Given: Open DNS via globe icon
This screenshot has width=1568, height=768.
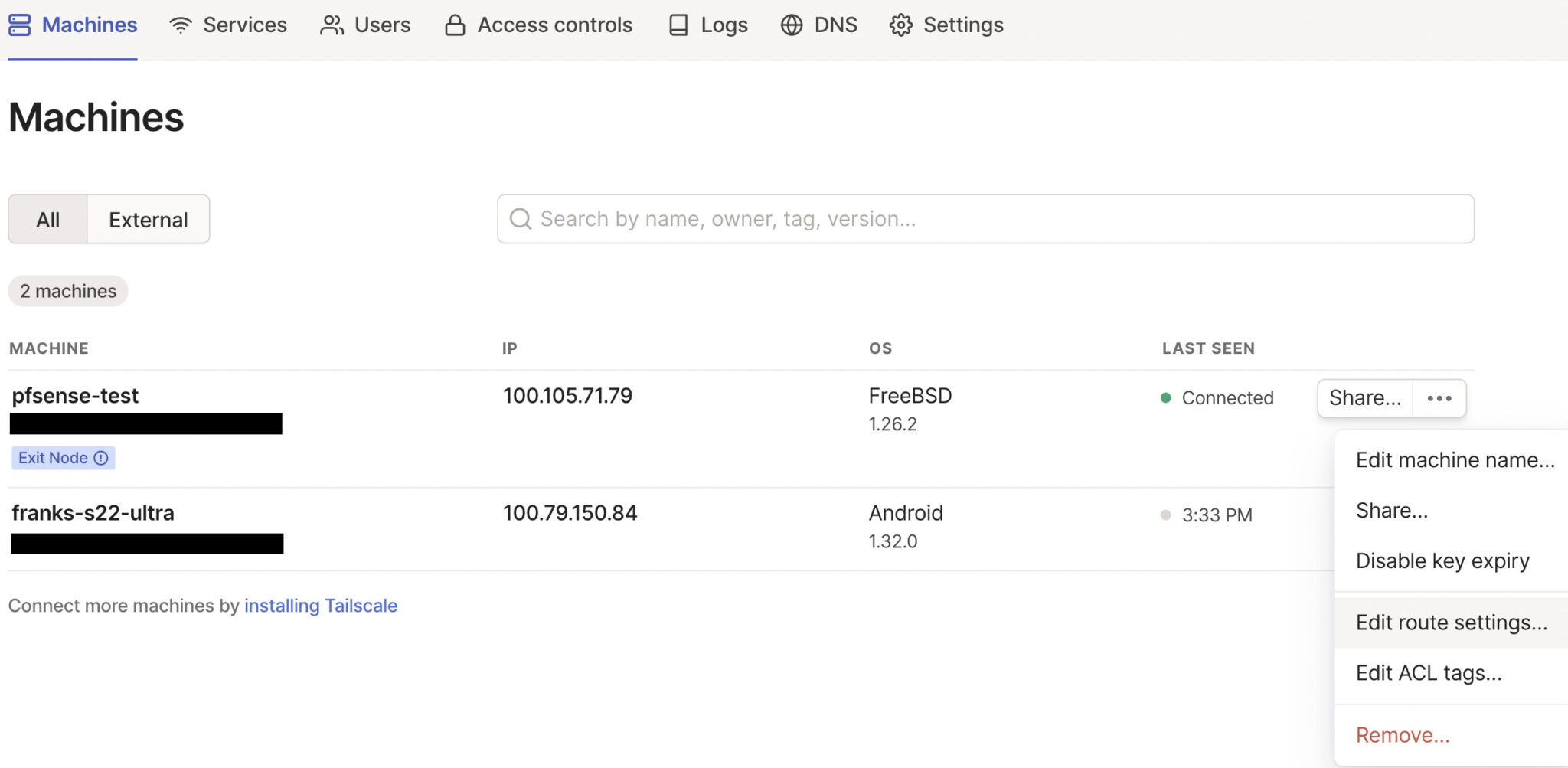Looking at the screenshot, I should pos(791,25).
